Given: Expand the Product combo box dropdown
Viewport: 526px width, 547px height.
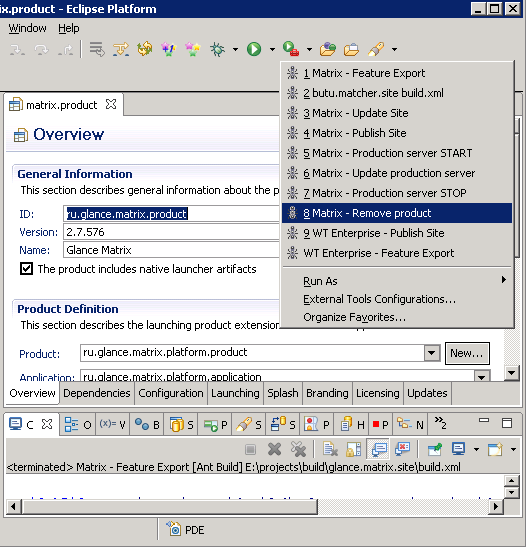Looking at the screenshot, I should [x=431, y=353].
